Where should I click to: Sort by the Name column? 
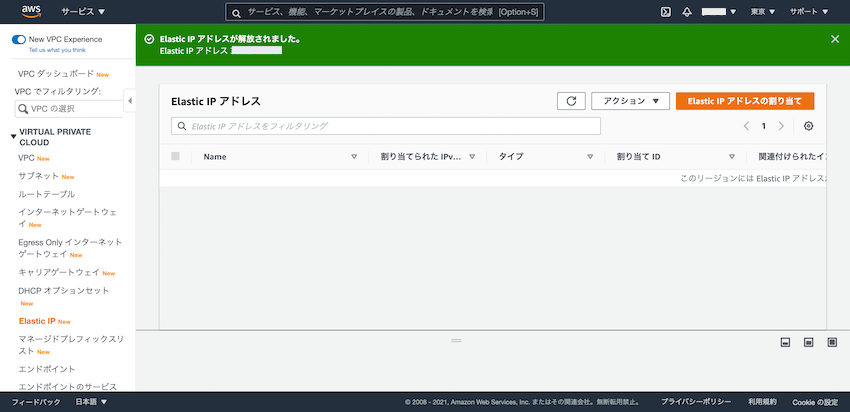coord(354,156)
